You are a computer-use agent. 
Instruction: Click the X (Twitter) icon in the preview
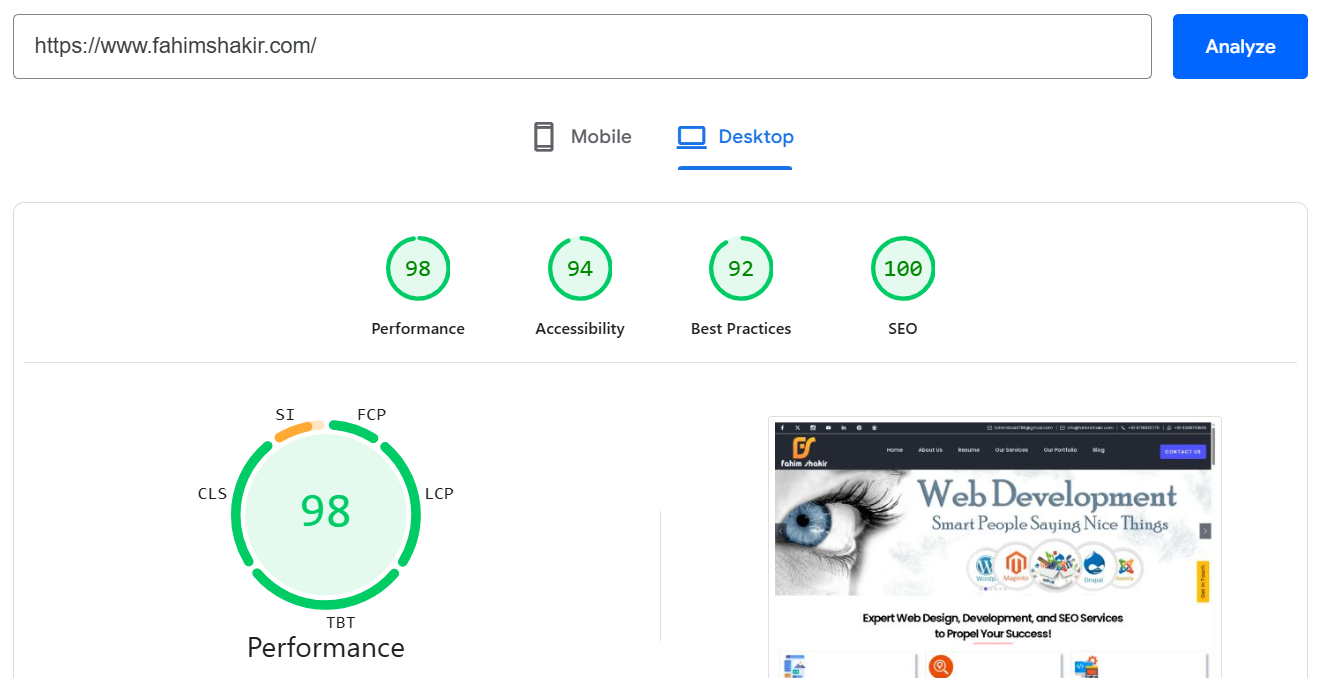pyautogui.click(x=798, y=427)
